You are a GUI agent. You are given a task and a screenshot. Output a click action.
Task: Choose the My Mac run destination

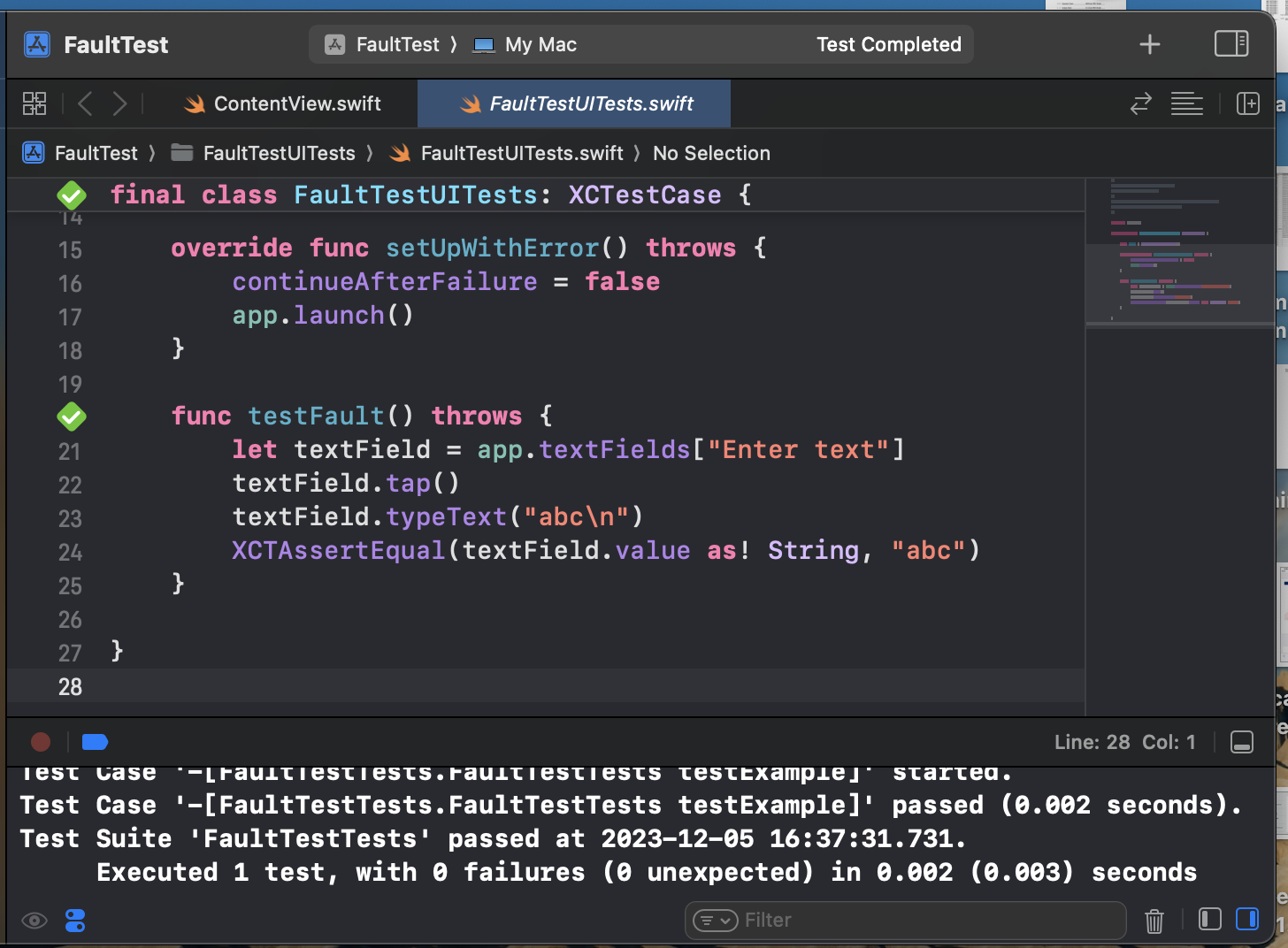525,44
